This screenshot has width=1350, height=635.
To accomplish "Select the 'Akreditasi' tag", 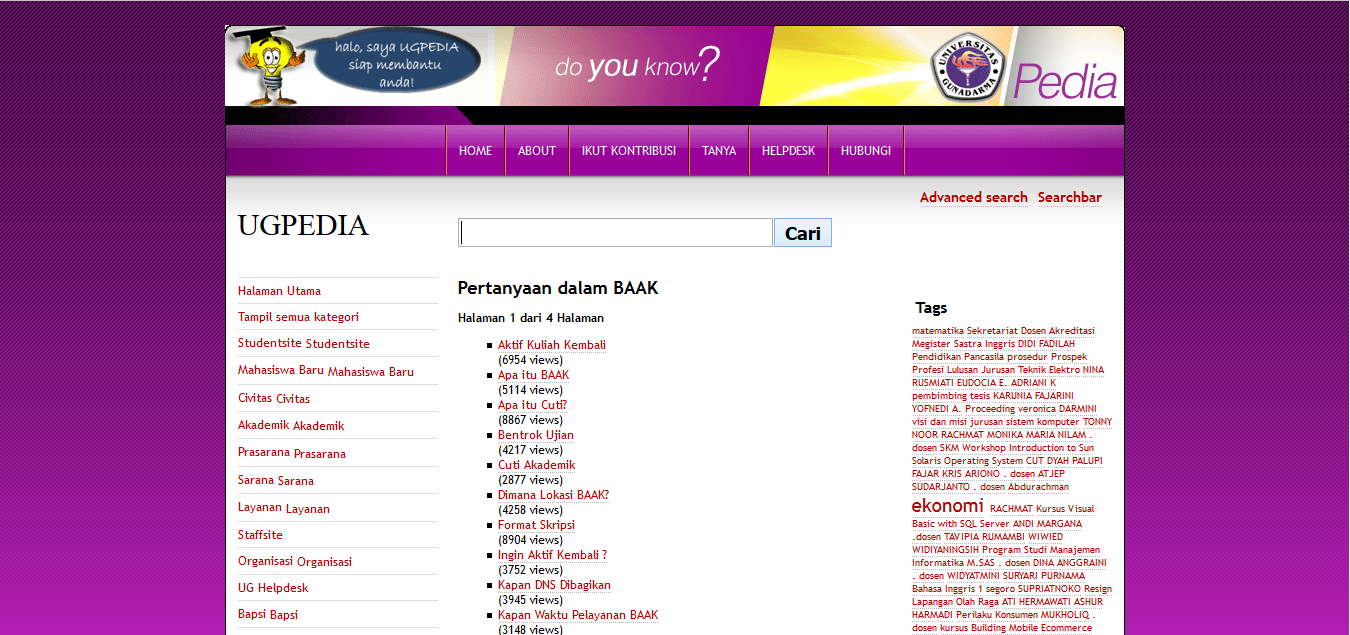I will point(1072,331).
